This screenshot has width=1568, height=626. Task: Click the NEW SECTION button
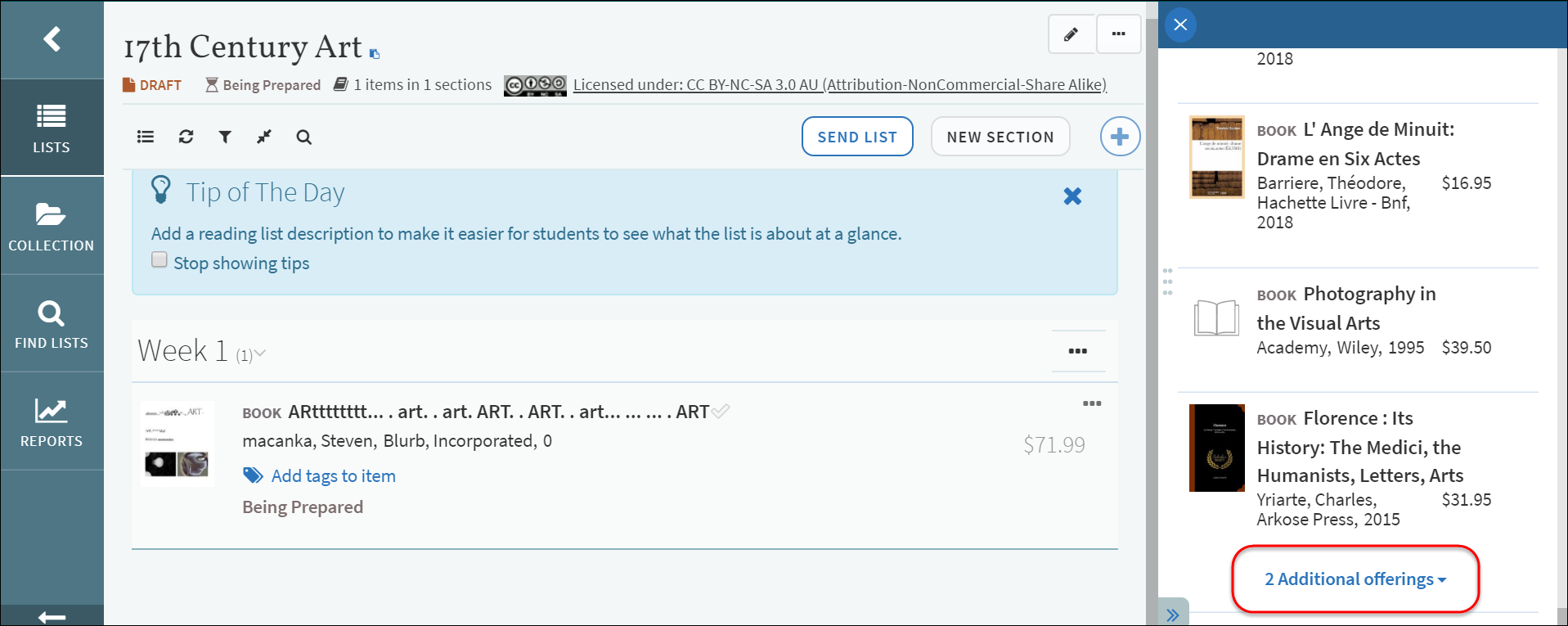point(1000,137)
